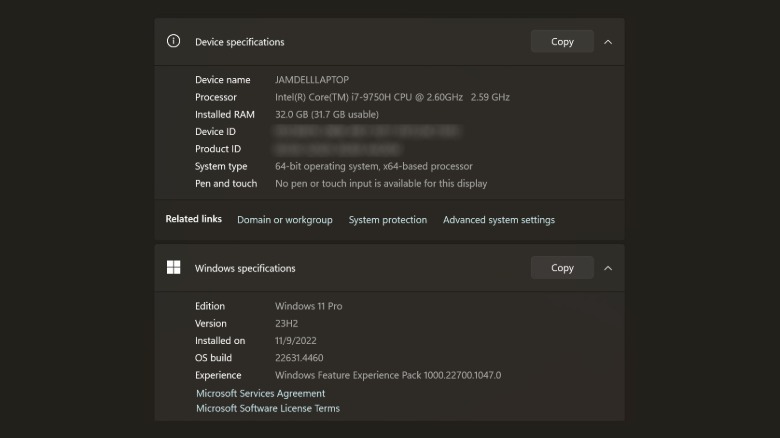Screen dimensions: 780x438
Task: Click the Windows specifications header title
Action: [245, 268]
